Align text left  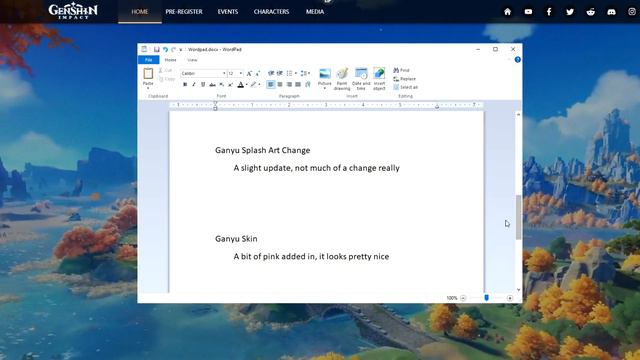[x=271, y=84]
